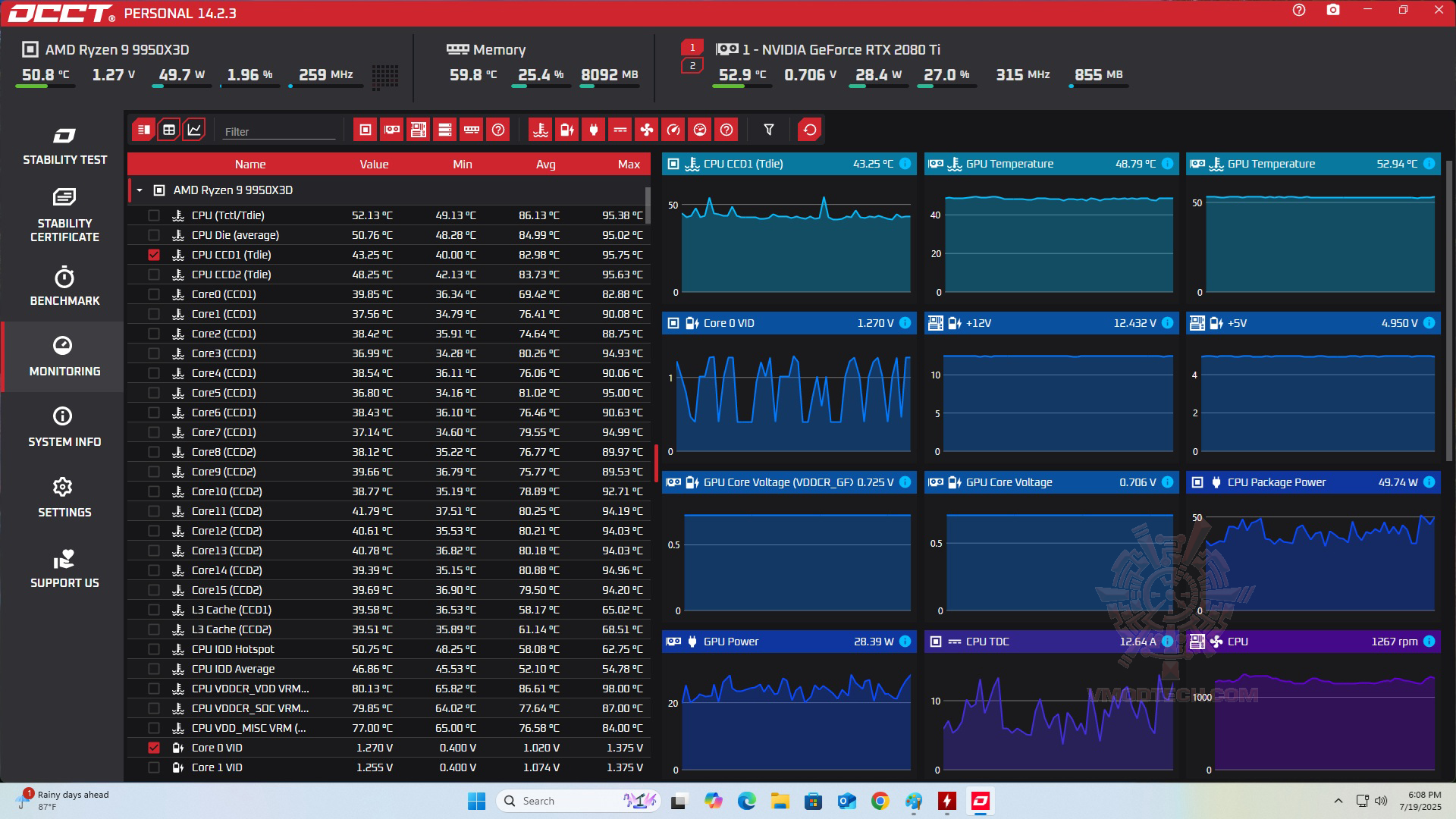Switch to the Benchmark section
Screen dimensions: 1456x819
click(64, 287)
